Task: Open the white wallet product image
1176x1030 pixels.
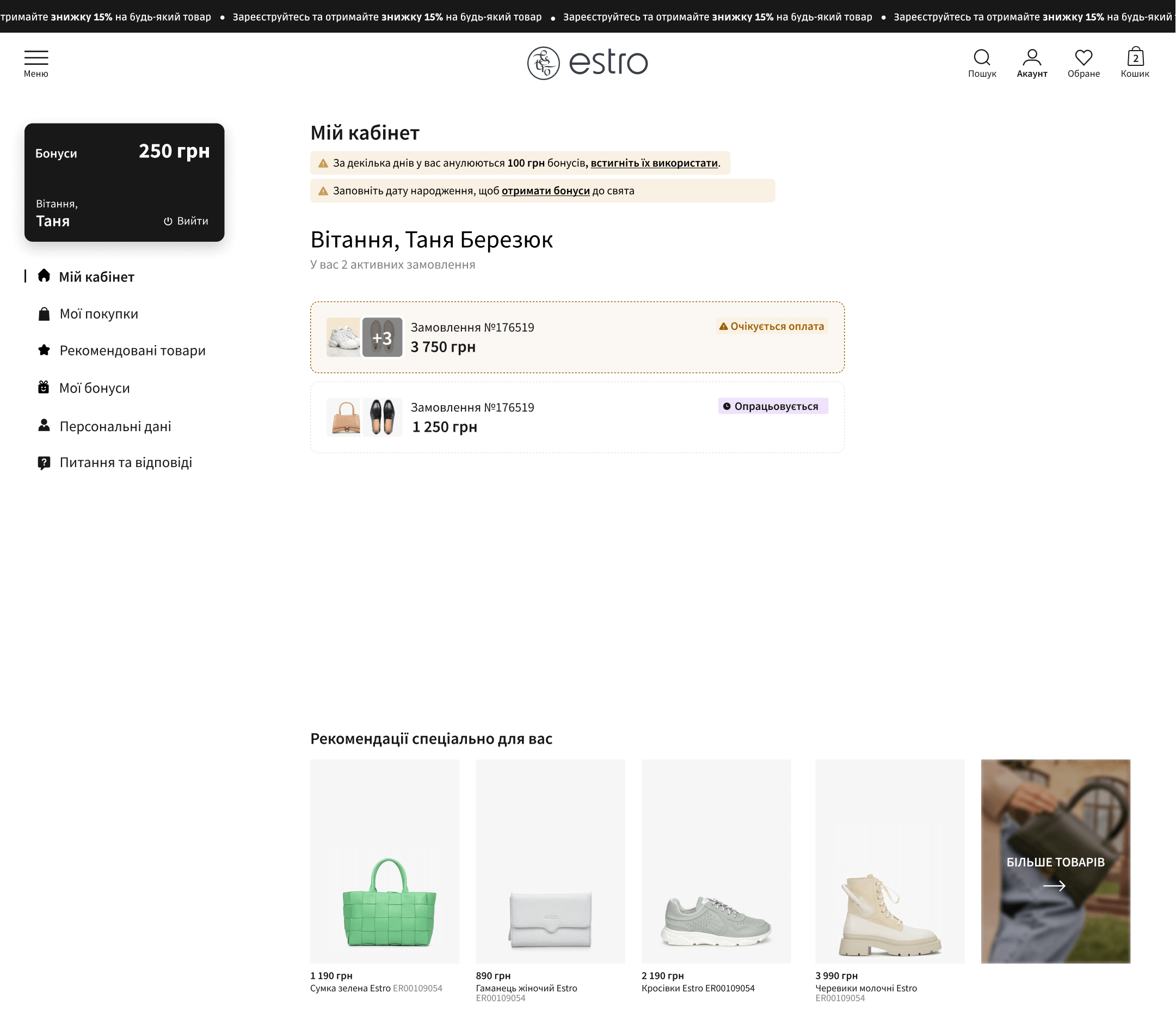Action: [550, 862]
